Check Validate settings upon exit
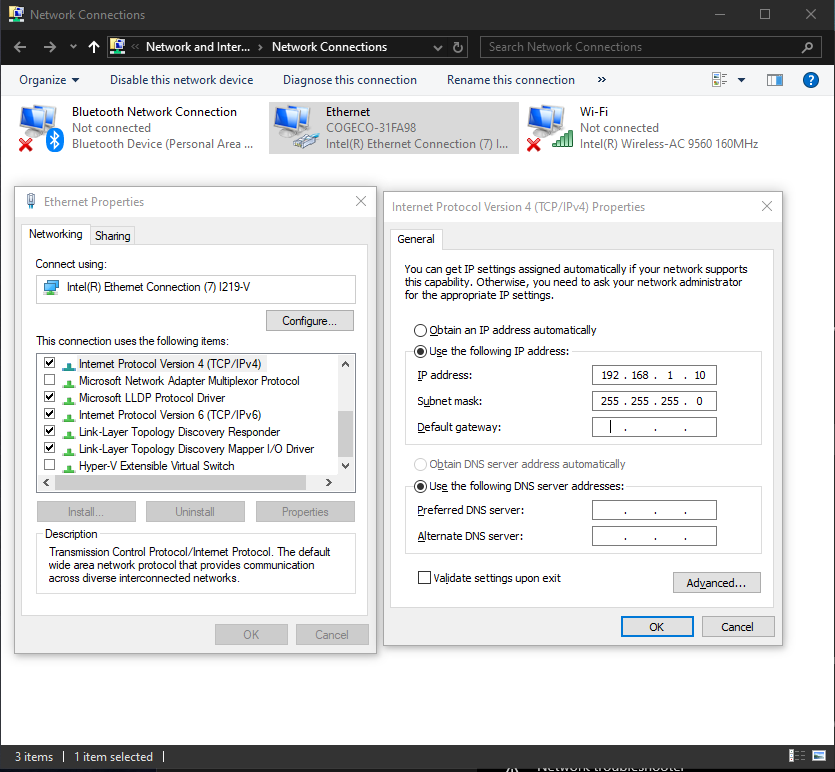835x772 pixels. tap(423, 577)
